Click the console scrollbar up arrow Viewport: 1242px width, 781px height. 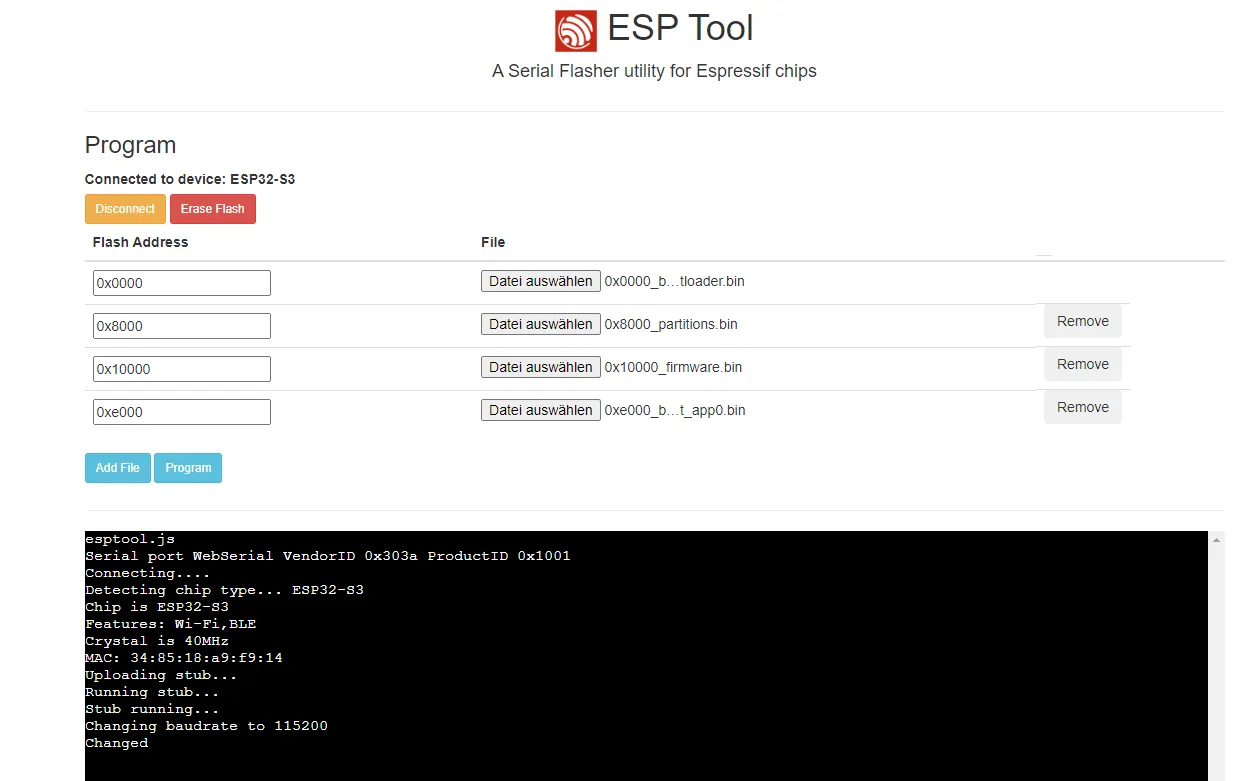click(1216, 540)
